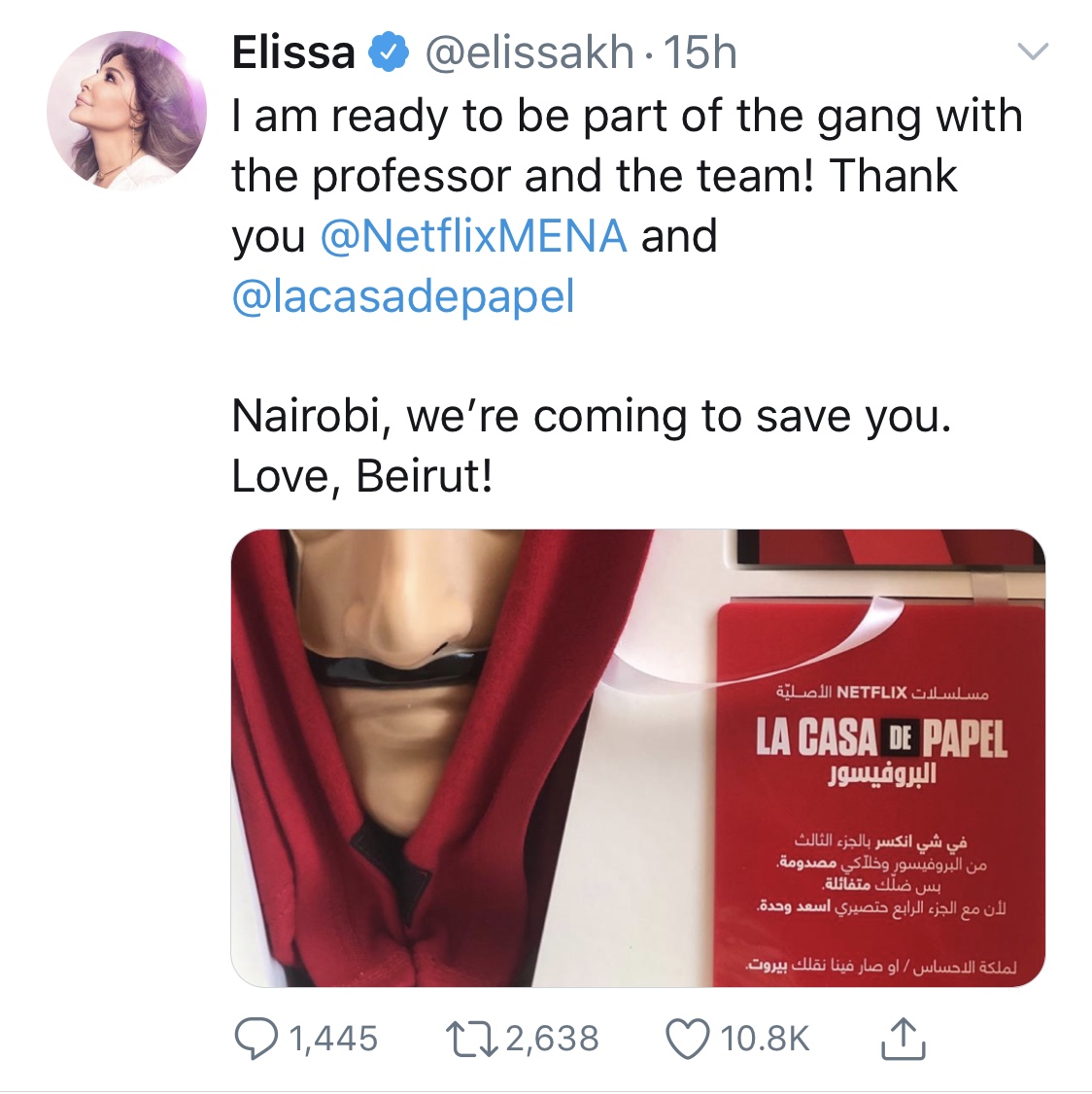Screen dimensions: 1092x1094
Task: Open Elissa's circular profile avatar
Action: tap(126, 111)
